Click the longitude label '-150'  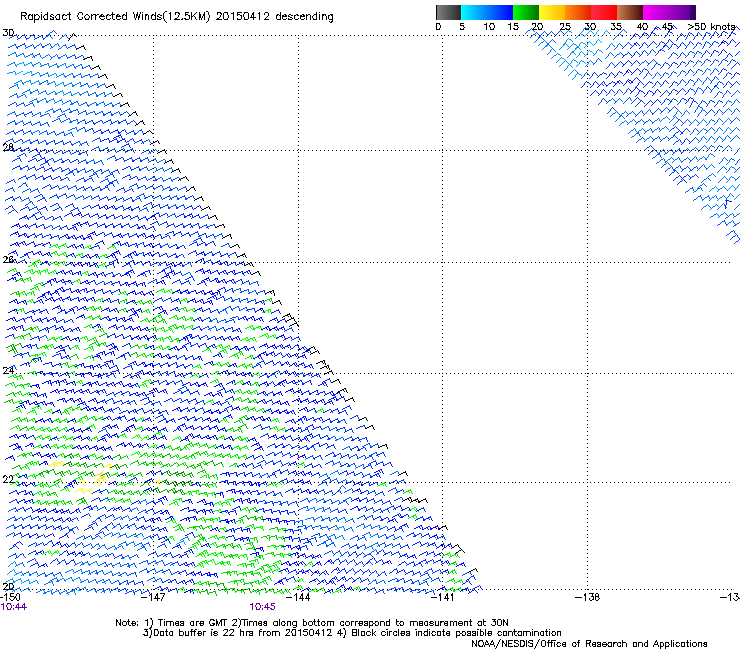(x=10, y=597)
